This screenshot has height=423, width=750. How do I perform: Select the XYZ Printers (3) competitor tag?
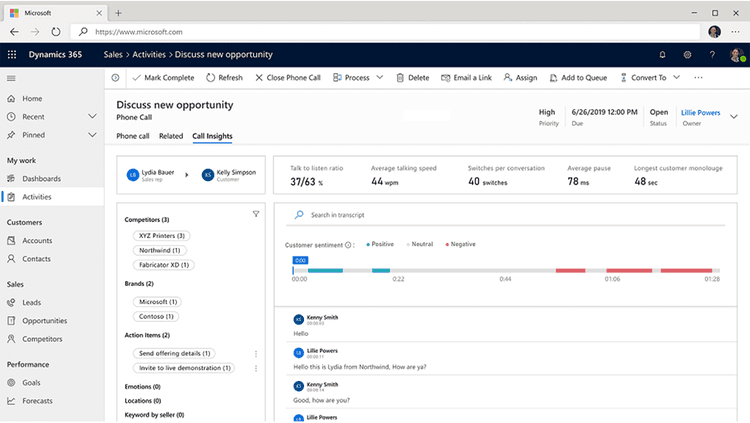coord(162,236)
